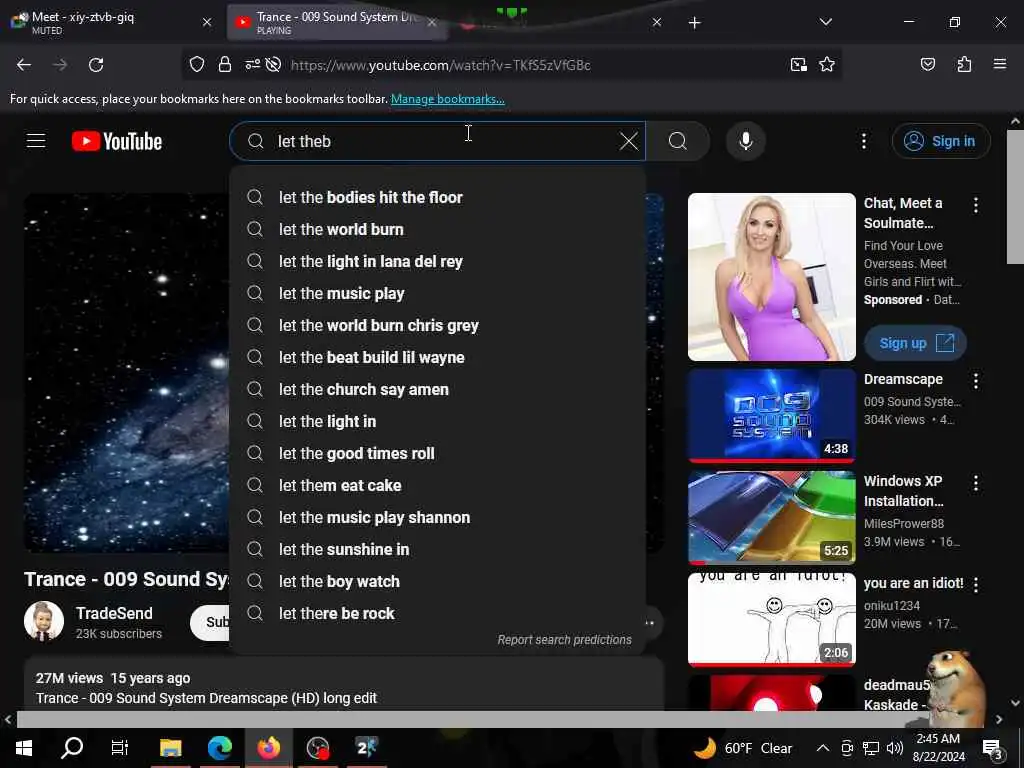Open Firefox application menu
The height and width of the screenshot is (768, 1024).
(1000, 64)
